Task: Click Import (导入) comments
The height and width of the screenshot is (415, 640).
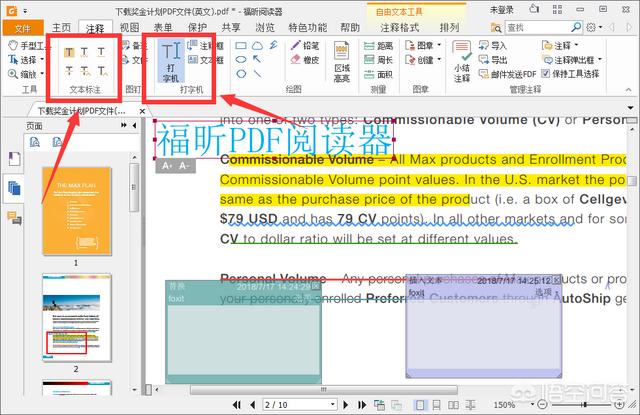Action: pyautogui.click(x=492, y=45)
